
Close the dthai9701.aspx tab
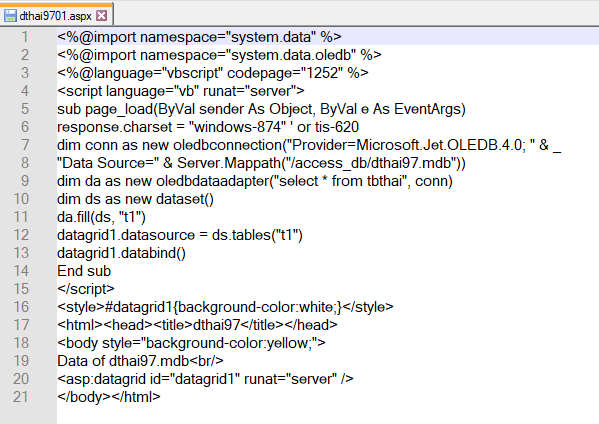pyautogui.click(x=102, y=16)
